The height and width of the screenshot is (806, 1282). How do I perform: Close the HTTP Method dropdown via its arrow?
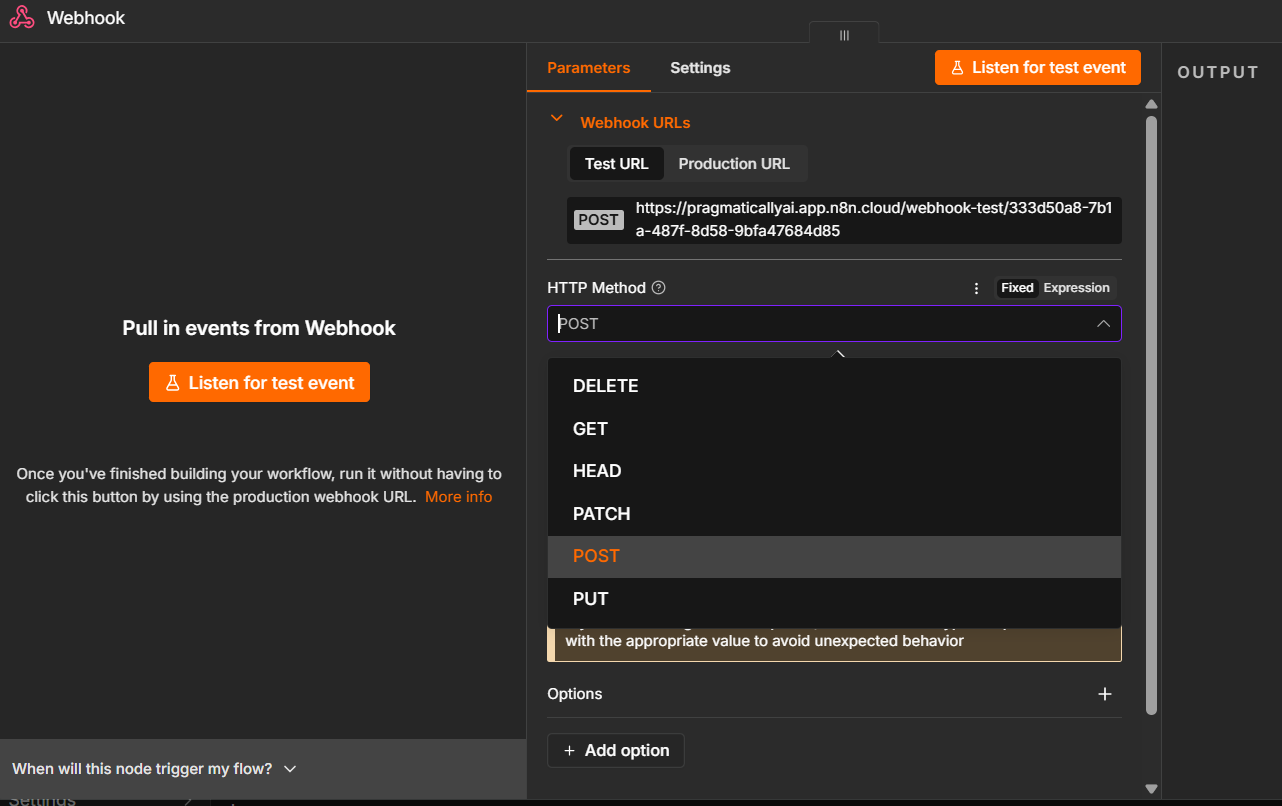point(1103,324)
